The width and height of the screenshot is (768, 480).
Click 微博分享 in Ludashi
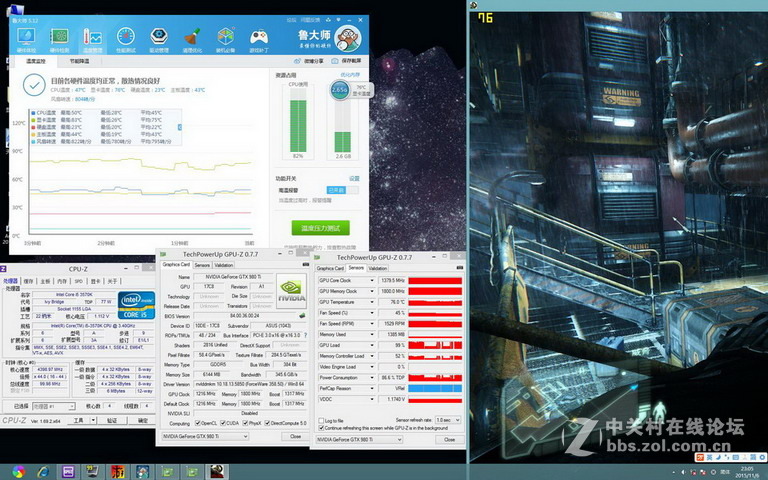point(309,61)
